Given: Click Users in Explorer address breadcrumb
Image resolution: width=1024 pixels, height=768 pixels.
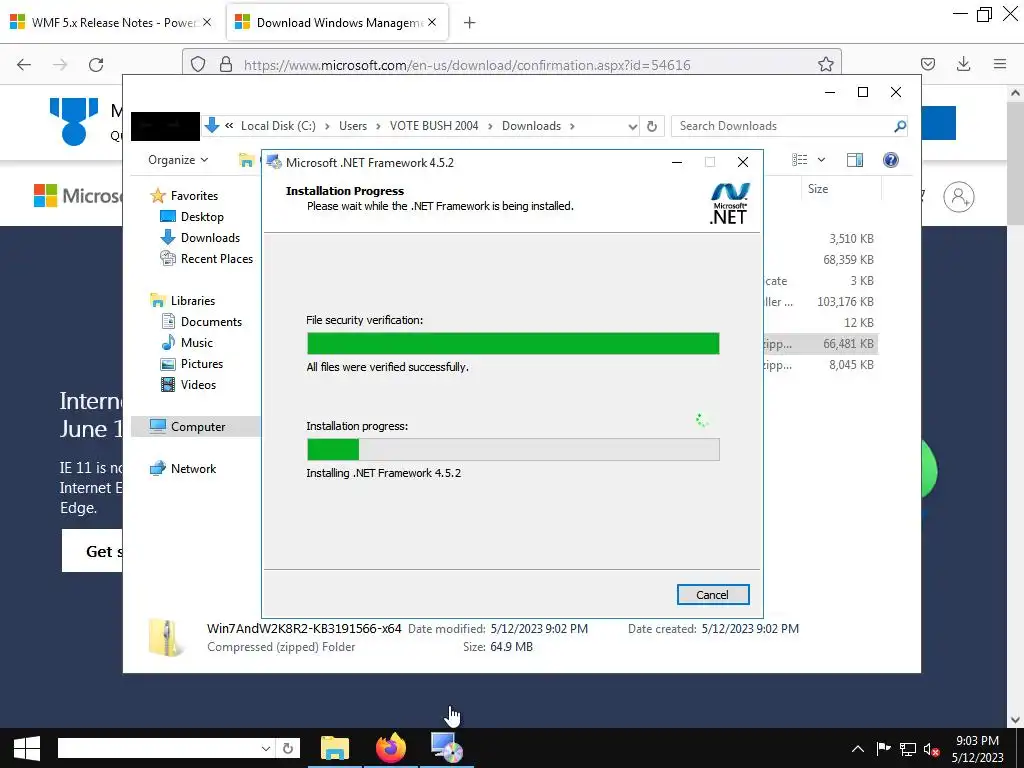Looking at the screenshot, I should [x=353, y=125].
